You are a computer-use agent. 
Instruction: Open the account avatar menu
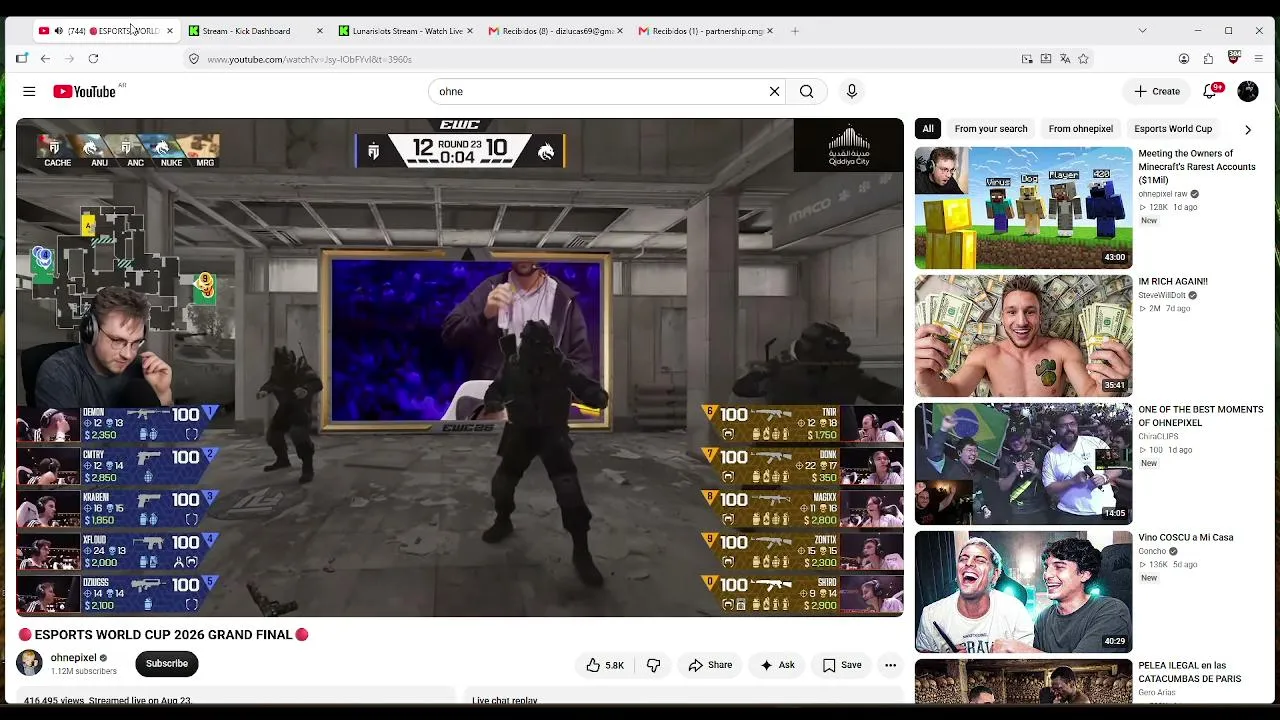[x=1248, y=91]
